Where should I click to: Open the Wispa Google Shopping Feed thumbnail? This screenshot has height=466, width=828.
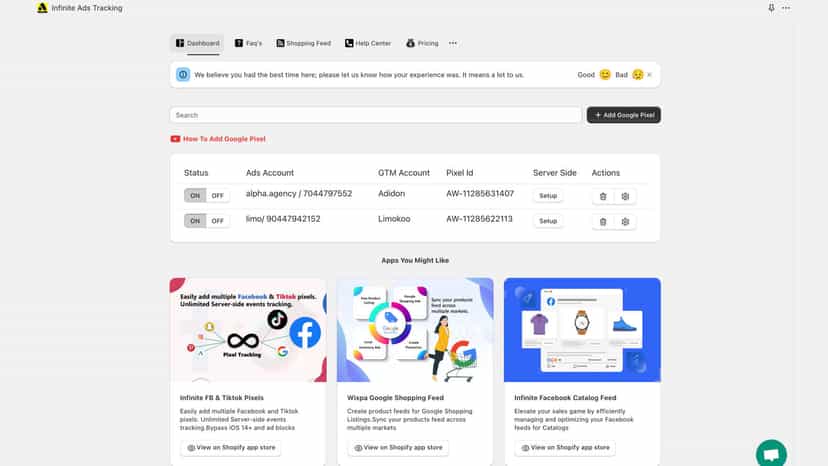coord(415,330)
